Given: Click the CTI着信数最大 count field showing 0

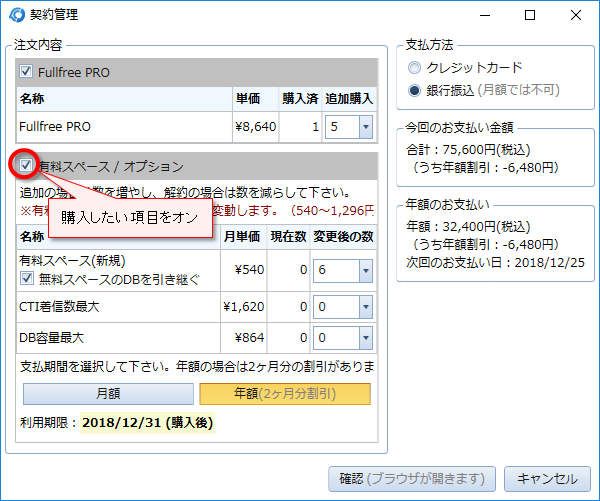Looking at the screenshot, I should [x=336, y=307].
